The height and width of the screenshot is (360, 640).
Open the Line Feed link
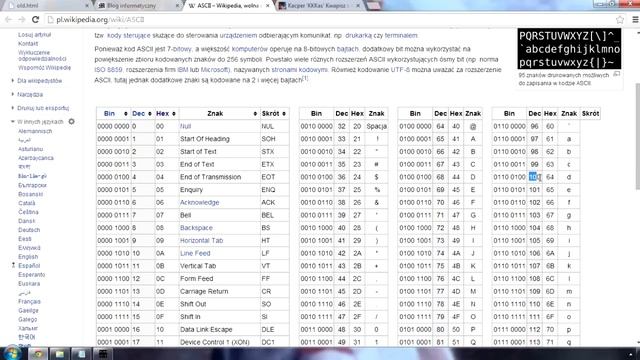pos(195,253)
